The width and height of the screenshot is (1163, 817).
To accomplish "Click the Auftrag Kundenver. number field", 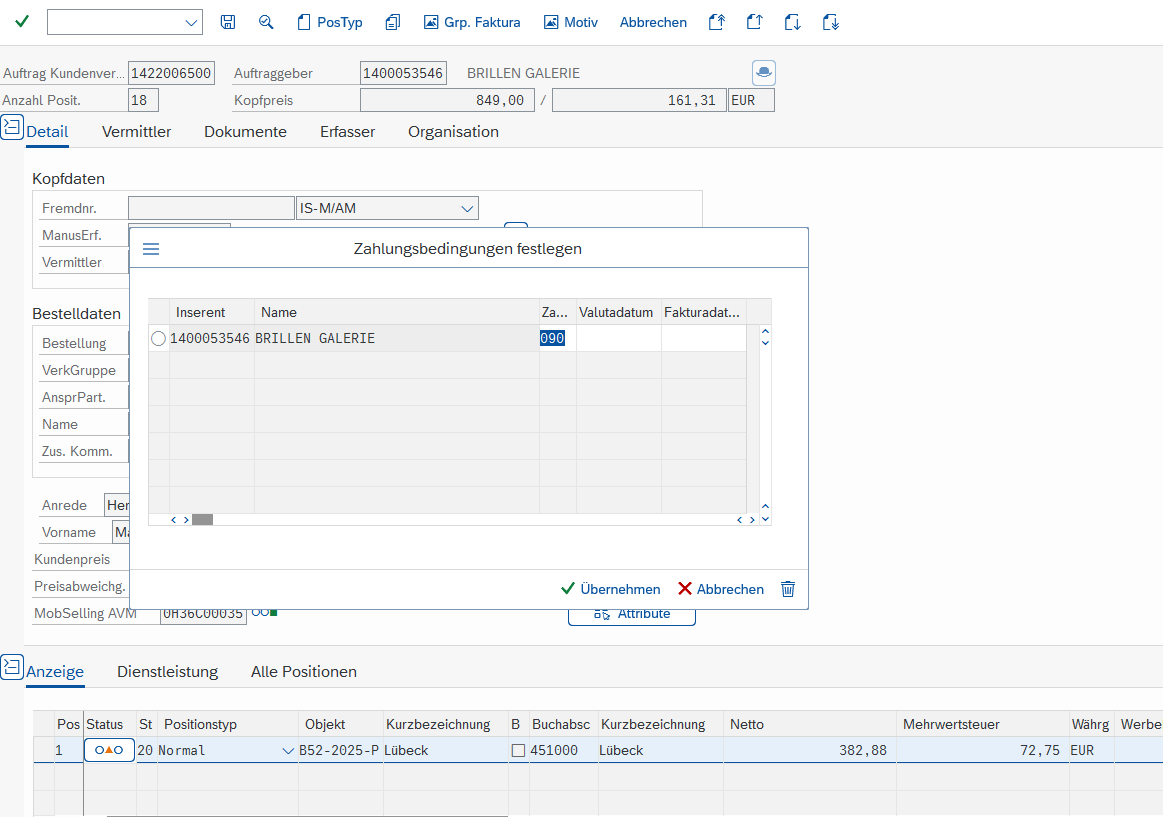I will (x=171, y=73).
